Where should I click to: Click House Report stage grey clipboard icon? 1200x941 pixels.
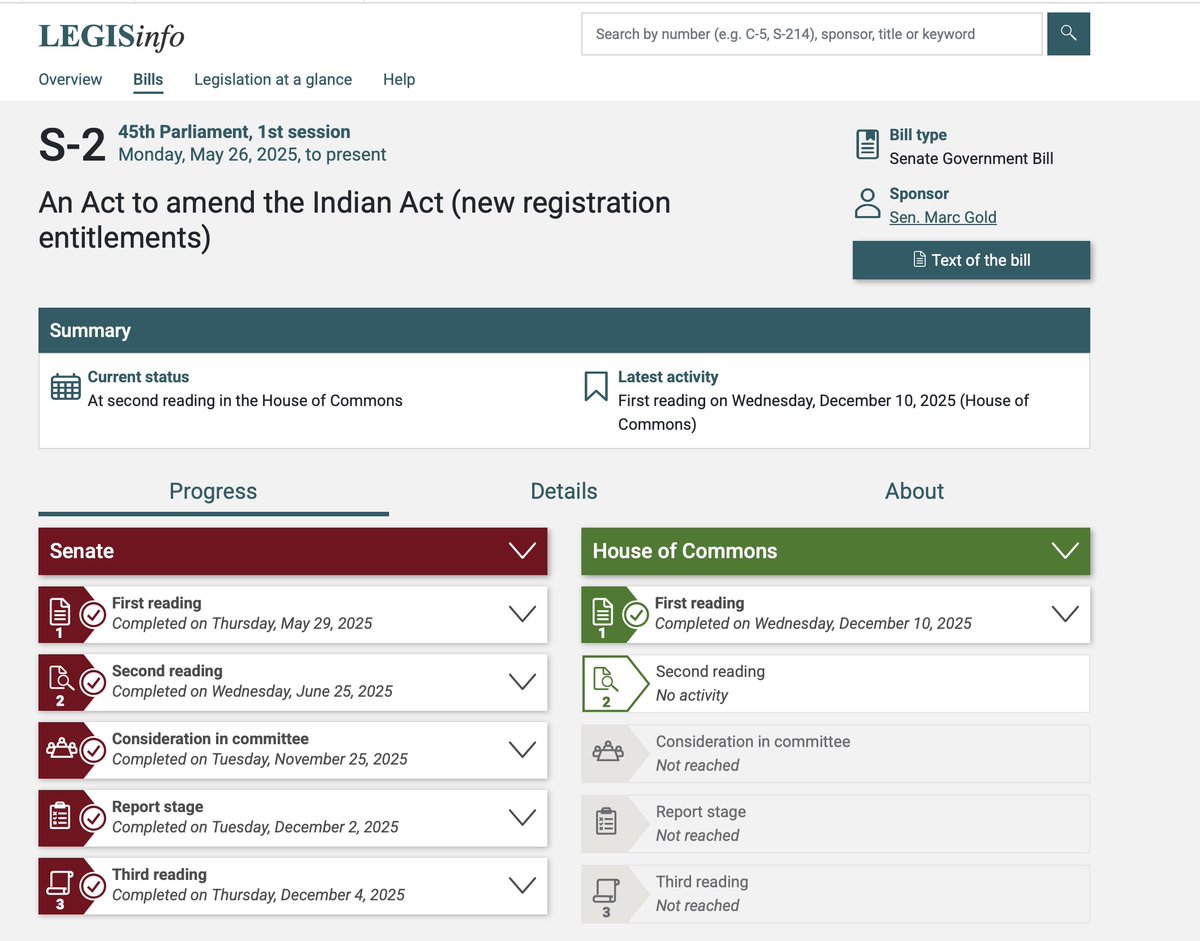tap(606, 822)
